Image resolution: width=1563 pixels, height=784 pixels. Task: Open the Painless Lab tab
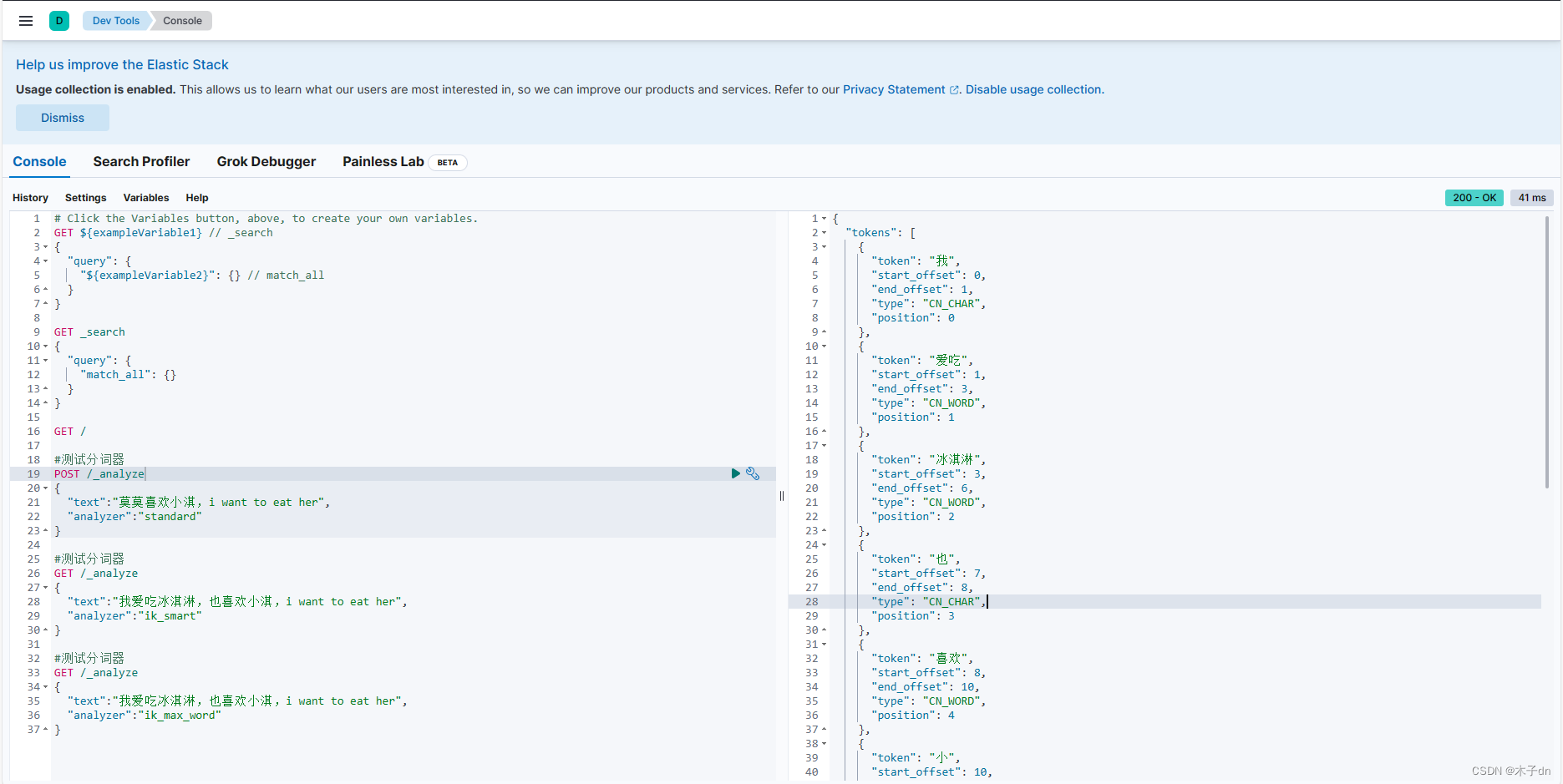tap(383, 162)
